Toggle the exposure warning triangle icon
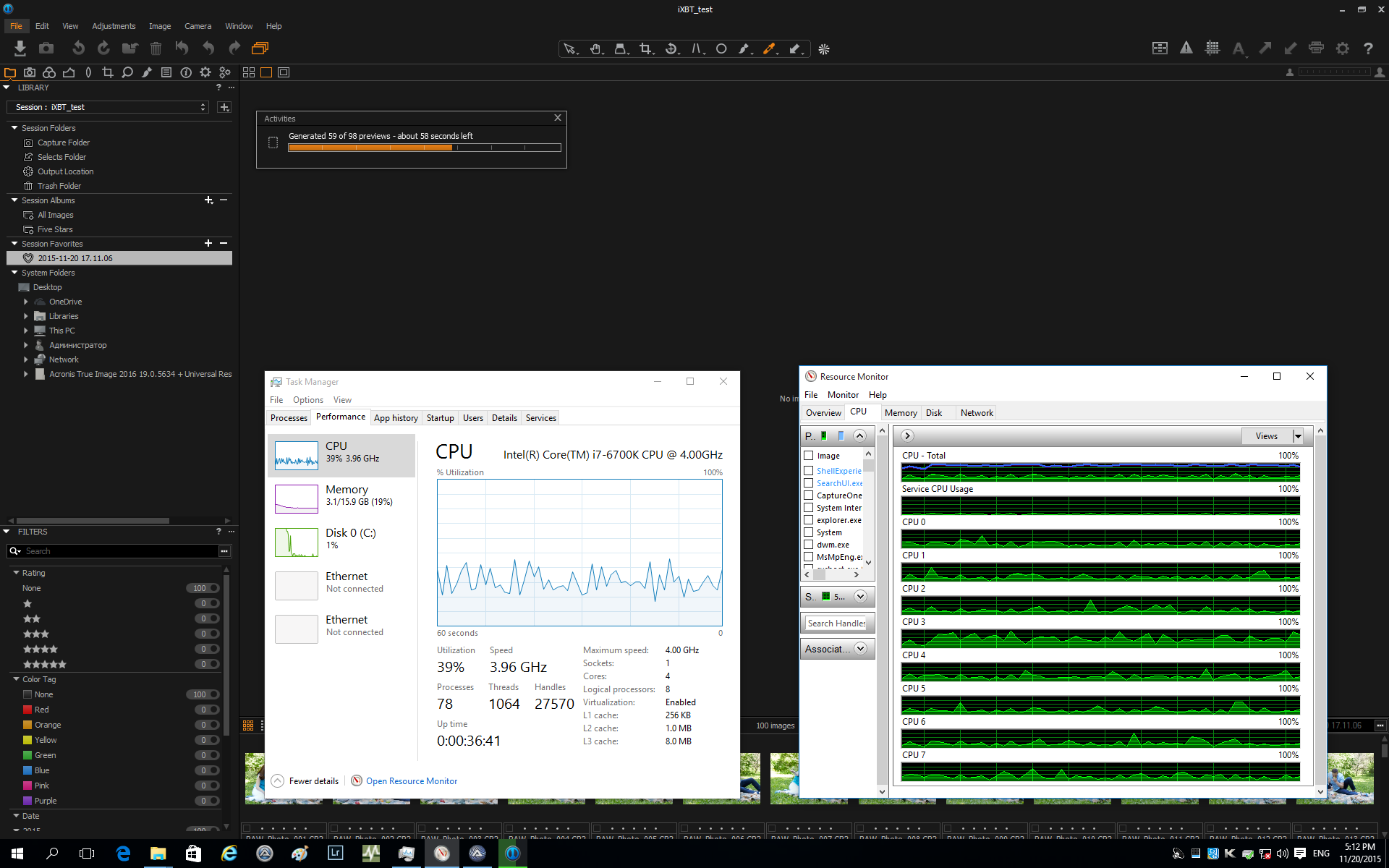This screenshot has height=868, width=1389. pos(1186,48)
